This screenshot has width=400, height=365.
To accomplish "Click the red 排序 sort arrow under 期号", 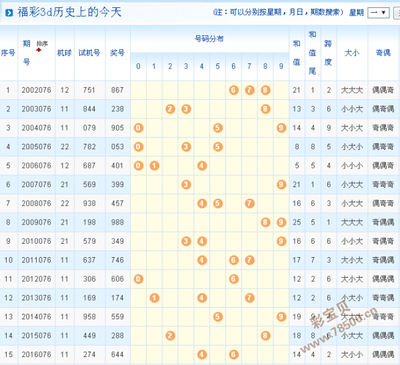I will tap(39, 50).
